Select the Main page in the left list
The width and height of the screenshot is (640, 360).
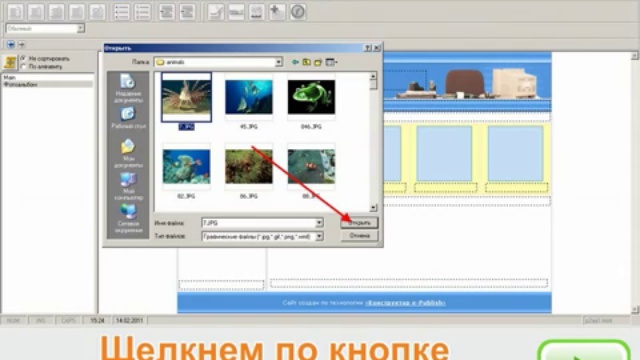click(9, 77)
